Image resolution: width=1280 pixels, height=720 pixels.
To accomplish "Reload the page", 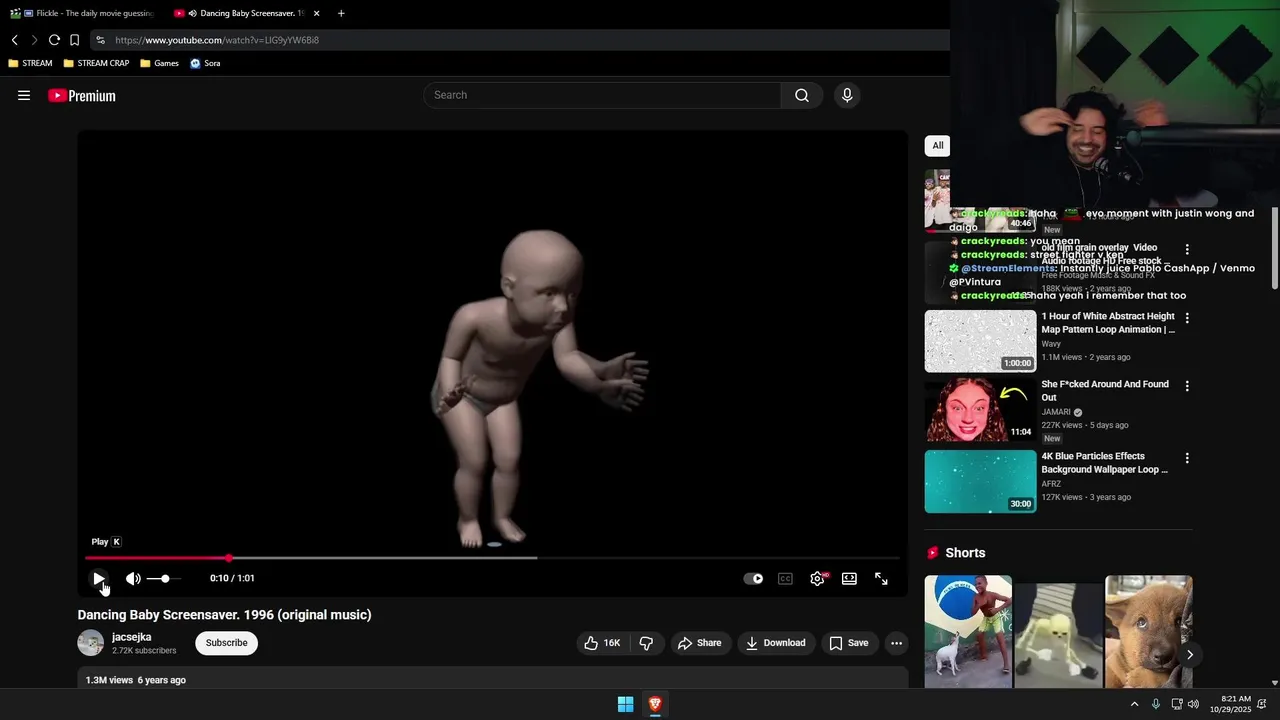I will pos(54,40).
